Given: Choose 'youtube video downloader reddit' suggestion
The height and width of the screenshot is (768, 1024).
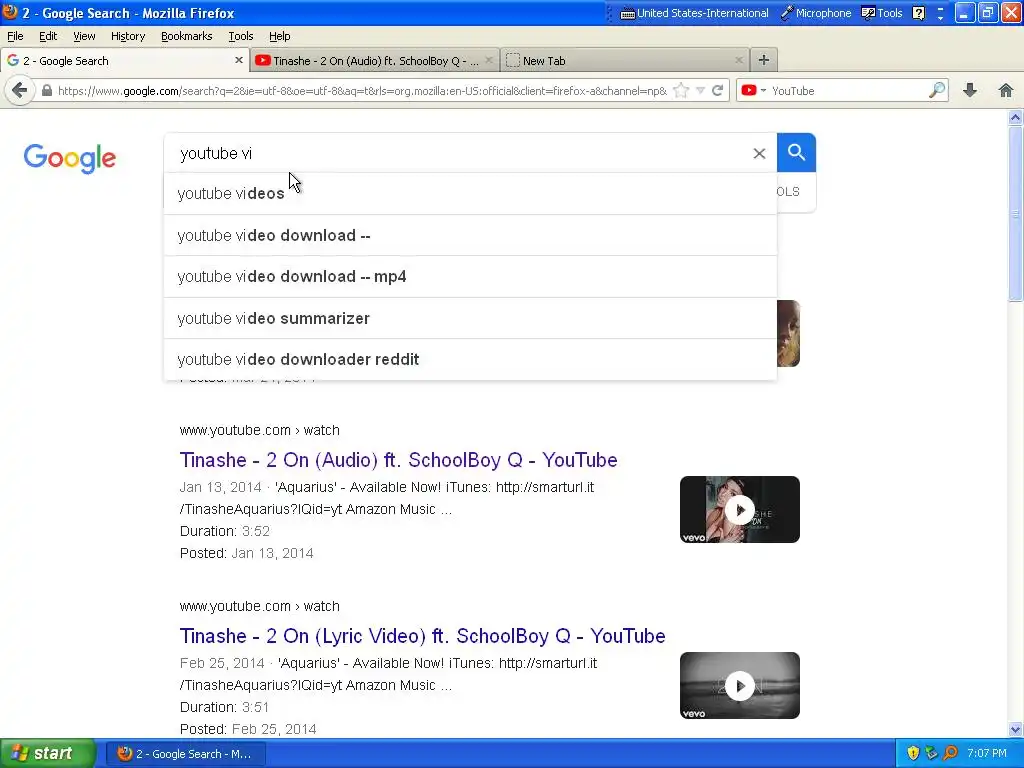Looking at the screenshot, I should 470,359.
